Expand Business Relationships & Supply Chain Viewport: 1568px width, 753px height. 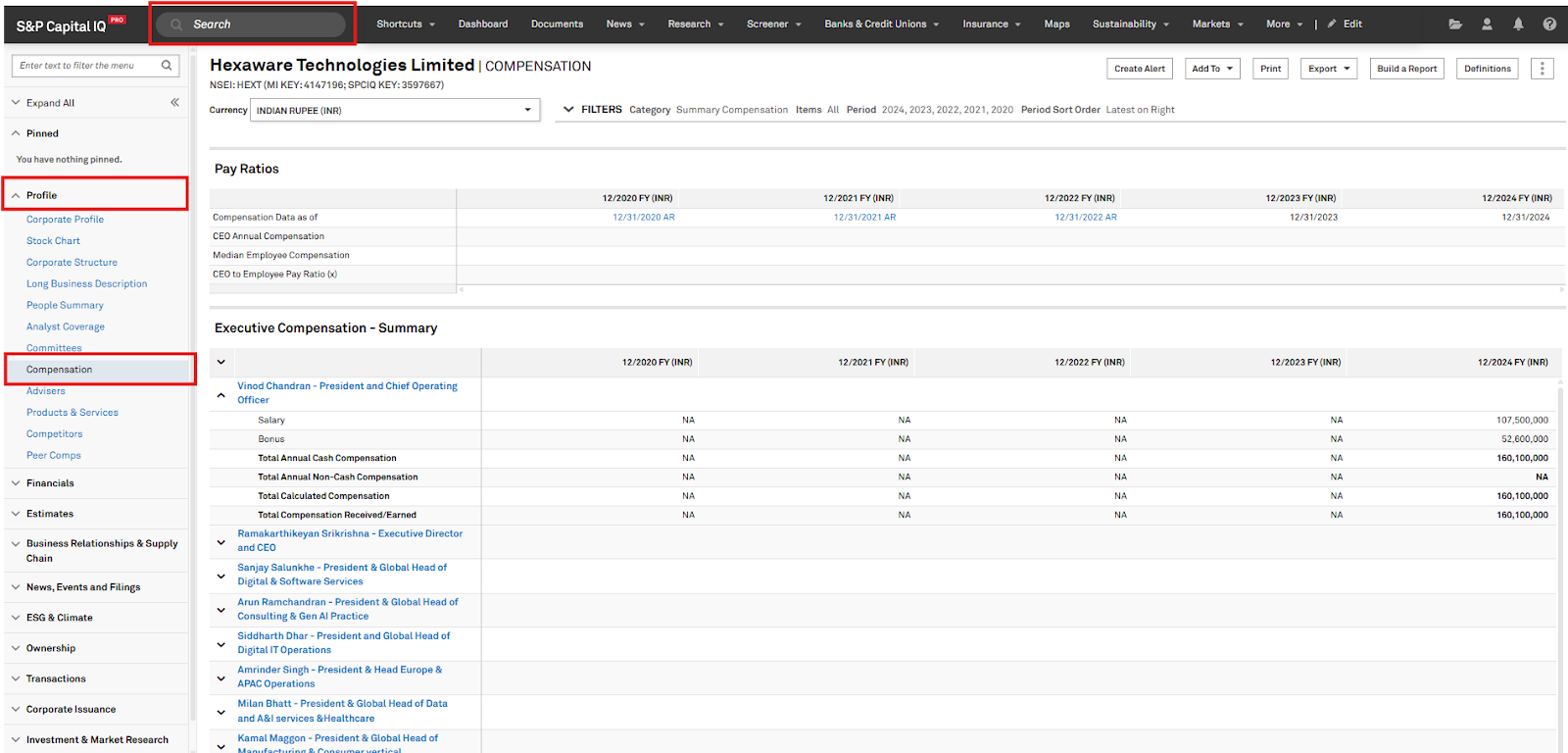click(16, 543)
